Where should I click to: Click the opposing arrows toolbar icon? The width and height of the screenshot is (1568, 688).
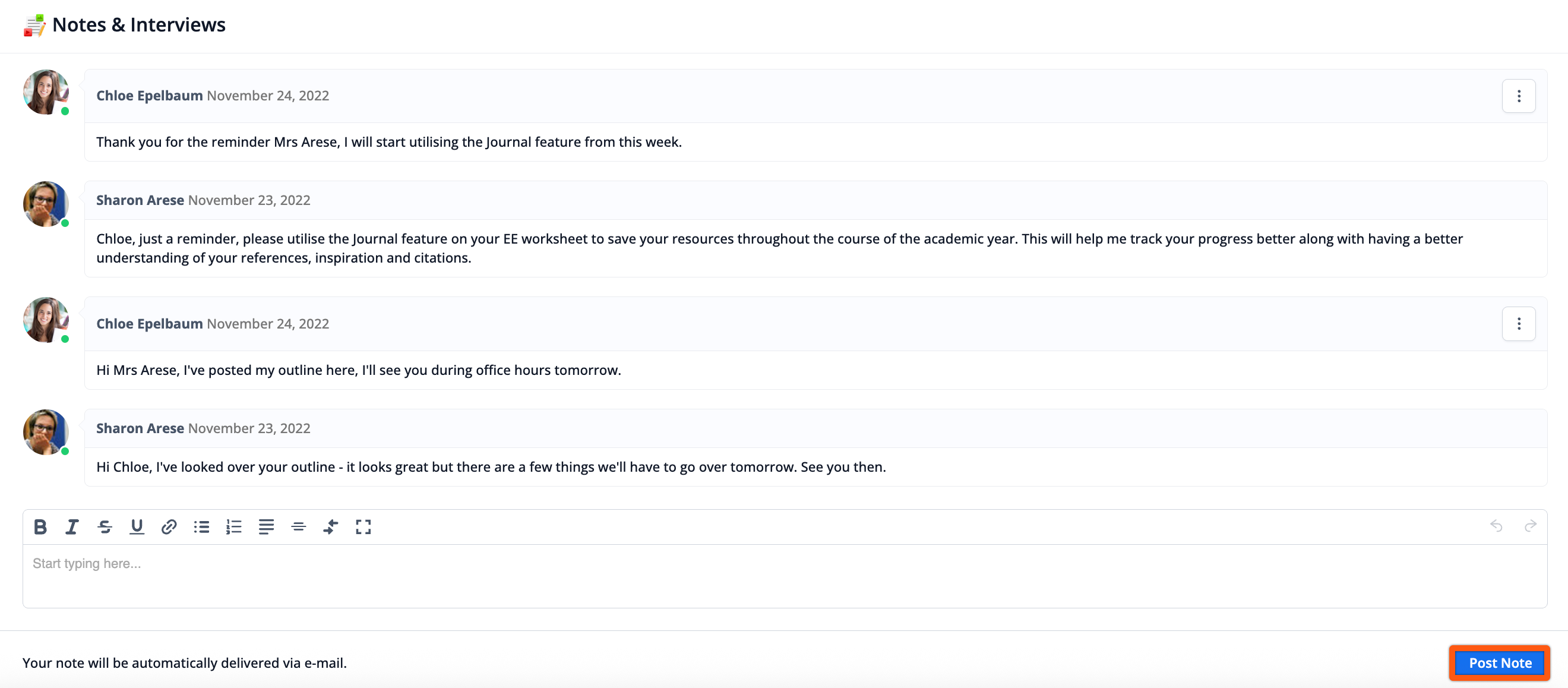pos(330,526)
